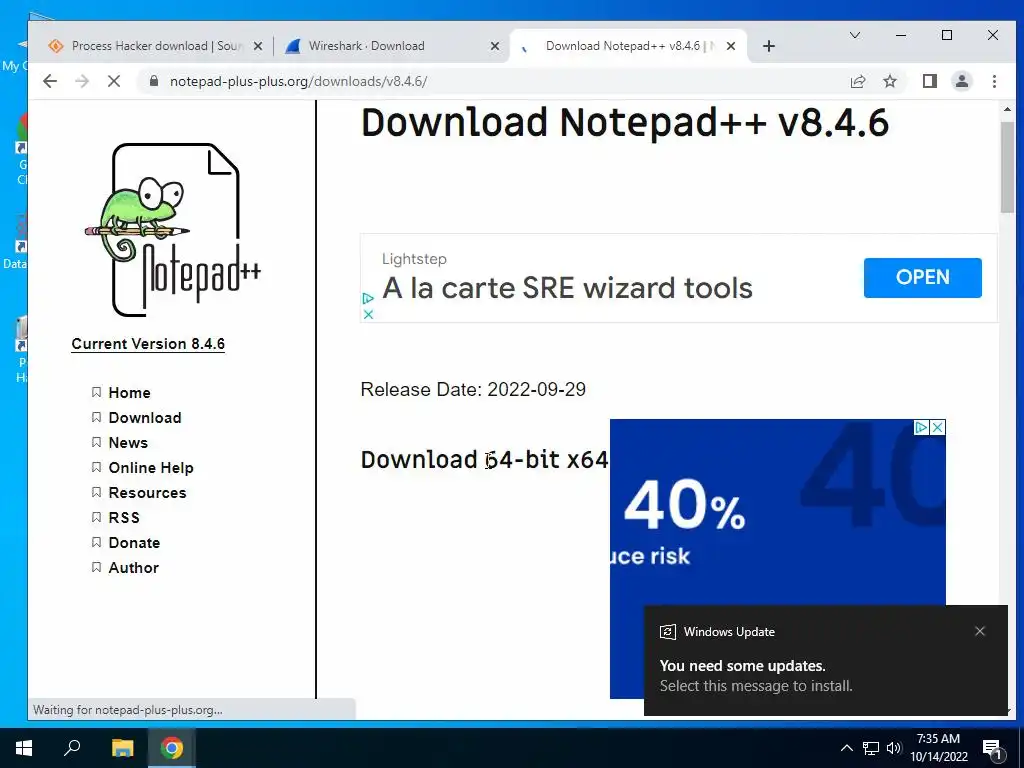Open the News sidebar link
The width and height of the screenshot is (1024, 768).
click(x=128, y=443)
